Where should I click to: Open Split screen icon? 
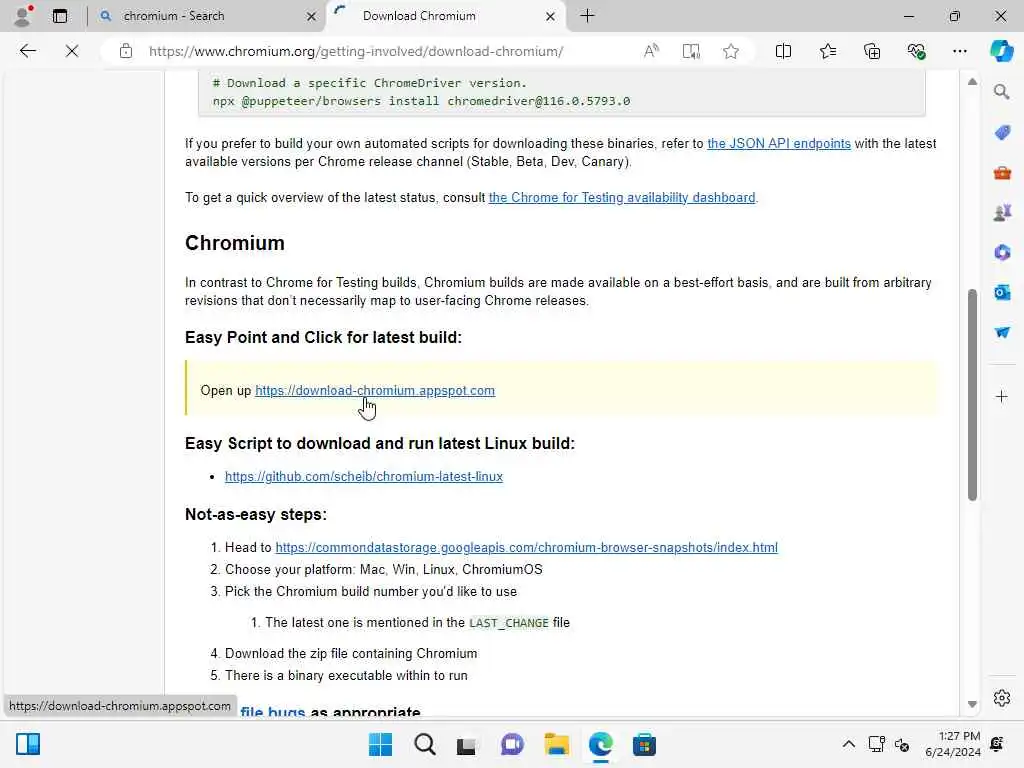point(783,51)
